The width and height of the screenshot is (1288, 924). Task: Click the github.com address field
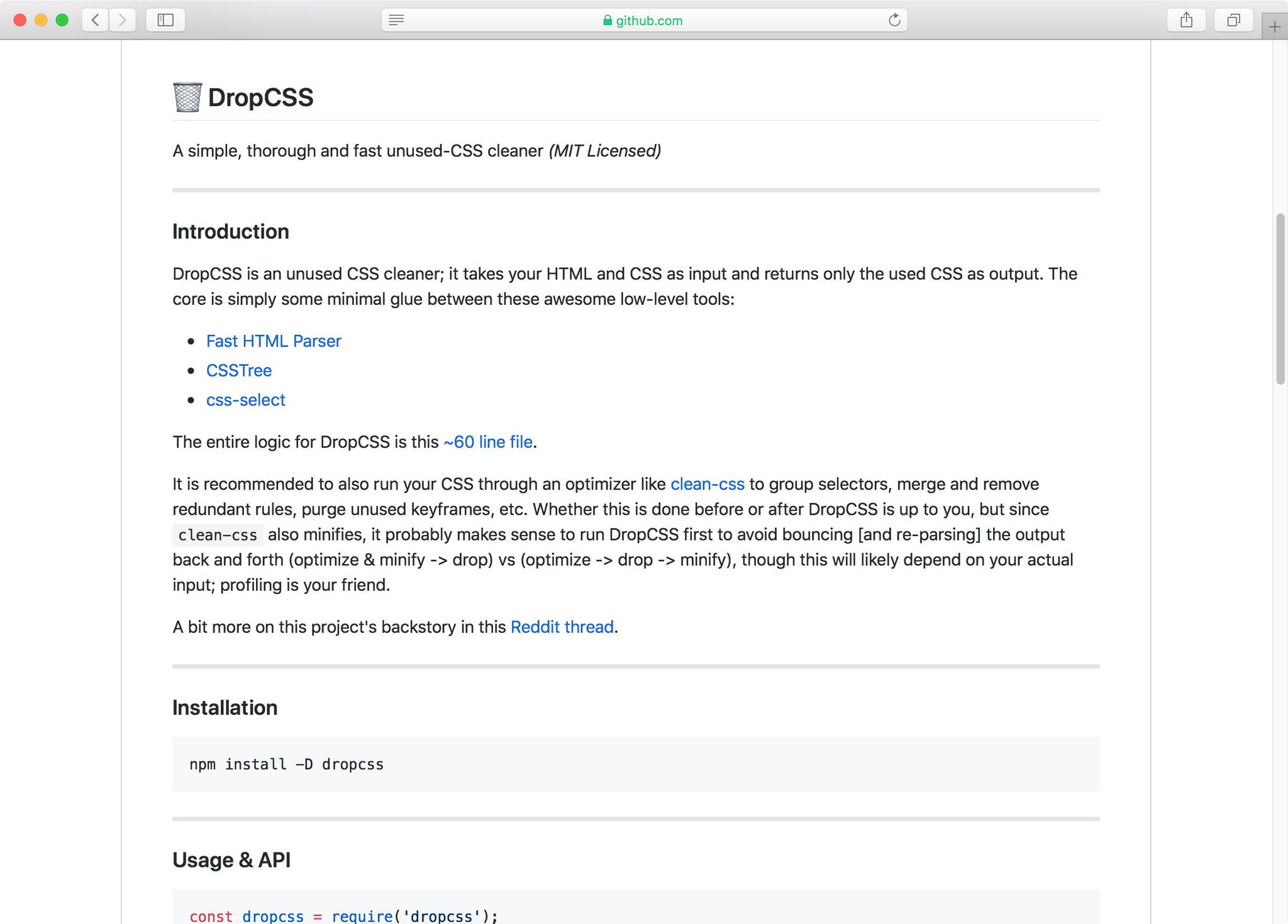(x=644, y=20)
